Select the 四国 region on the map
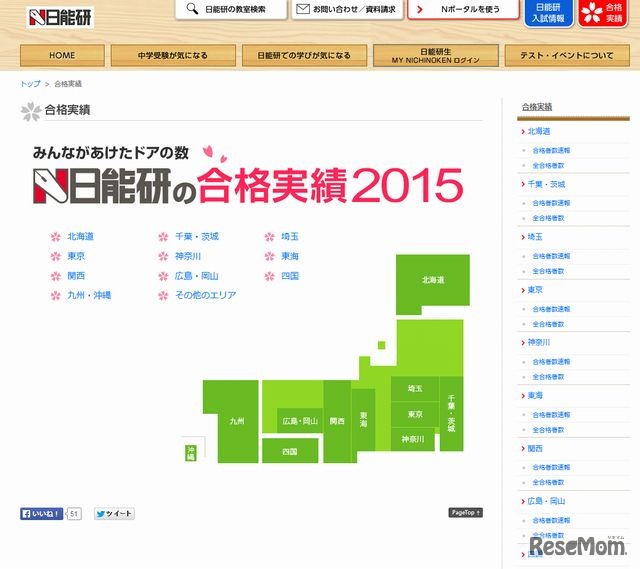The width and height of the screenshot is (640, 569). (x=290, y=451)
